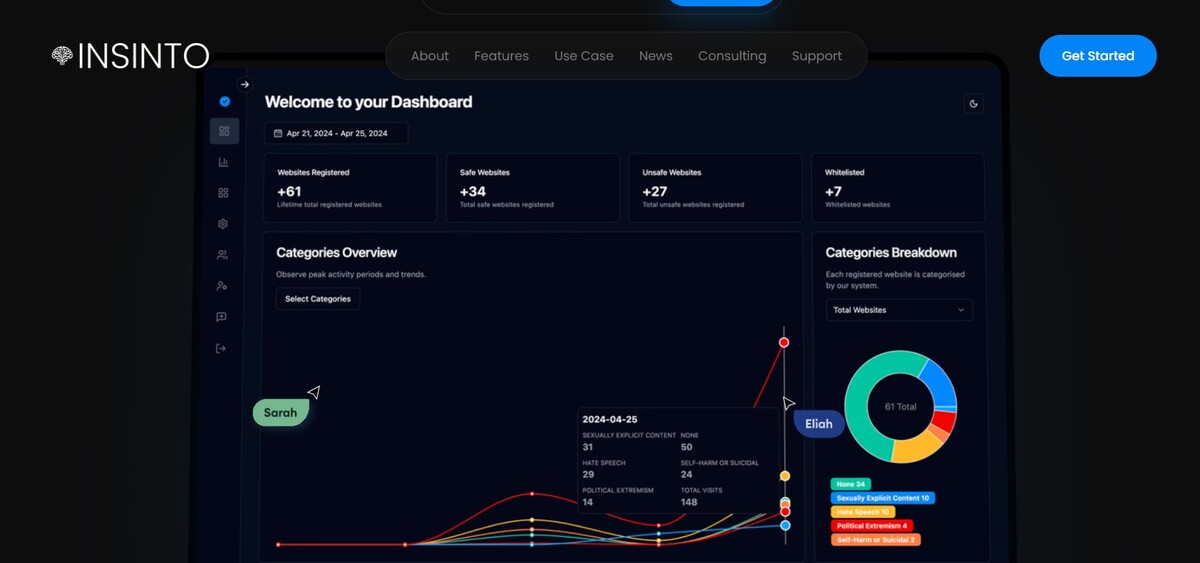Open the Total Websites dropdown
Screen dimensions: 1200x563
click(899, 310)
